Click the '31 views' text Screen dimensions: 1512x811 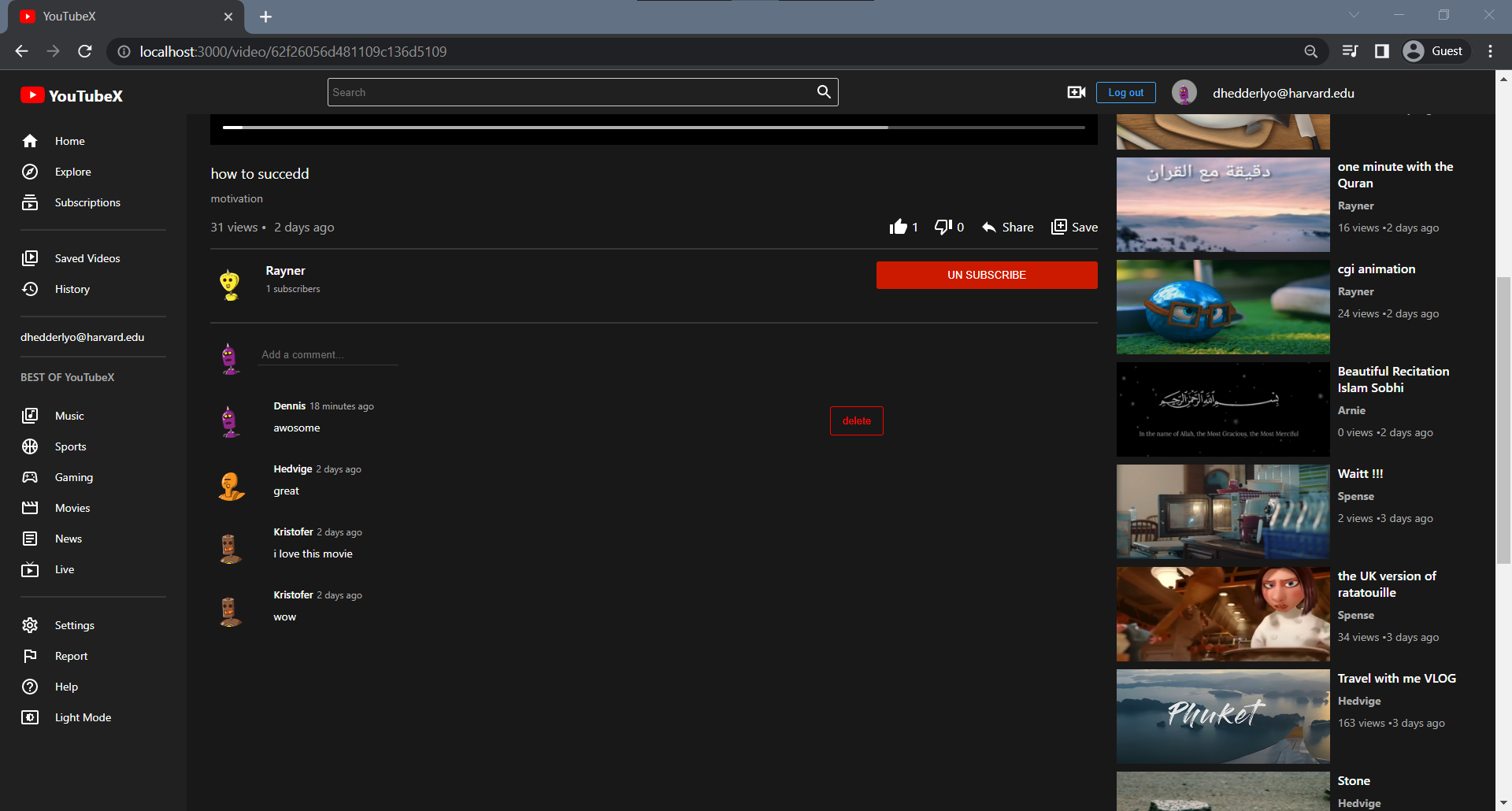(234, 227)
